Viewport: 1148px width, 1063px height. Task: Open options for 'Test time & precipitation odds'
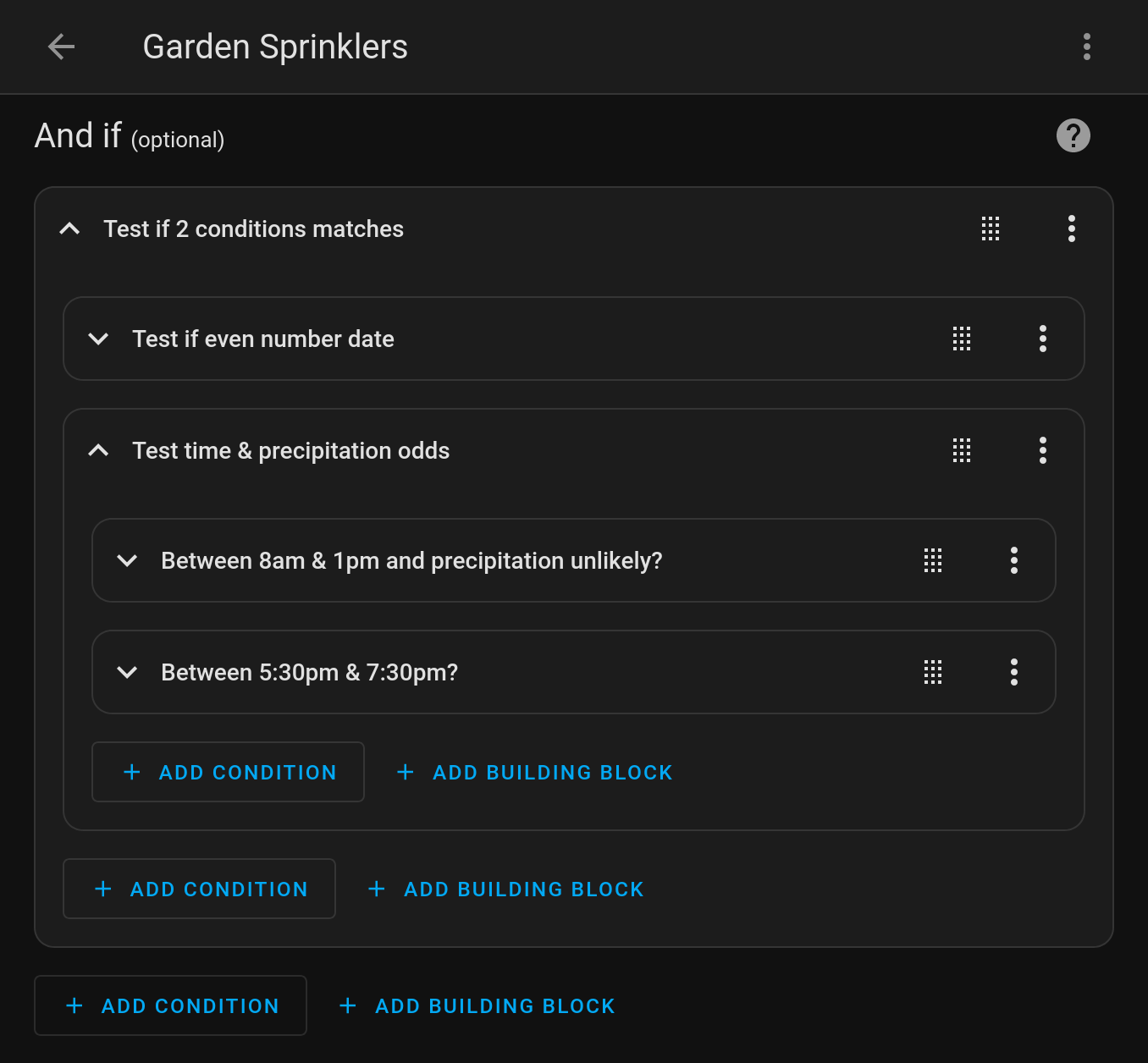[1042, 450]
